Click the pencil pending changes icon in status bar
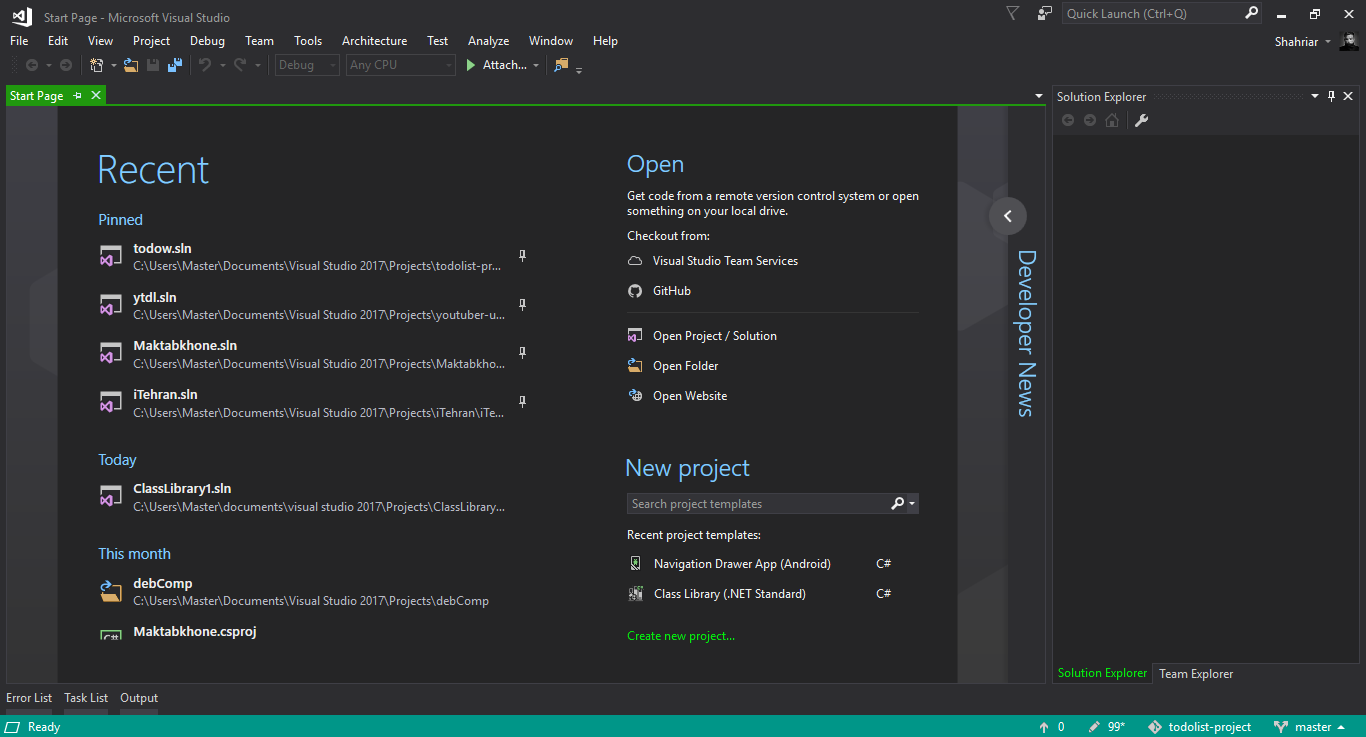Viewport: 1366px width, 737px height. coord(1095,727)
